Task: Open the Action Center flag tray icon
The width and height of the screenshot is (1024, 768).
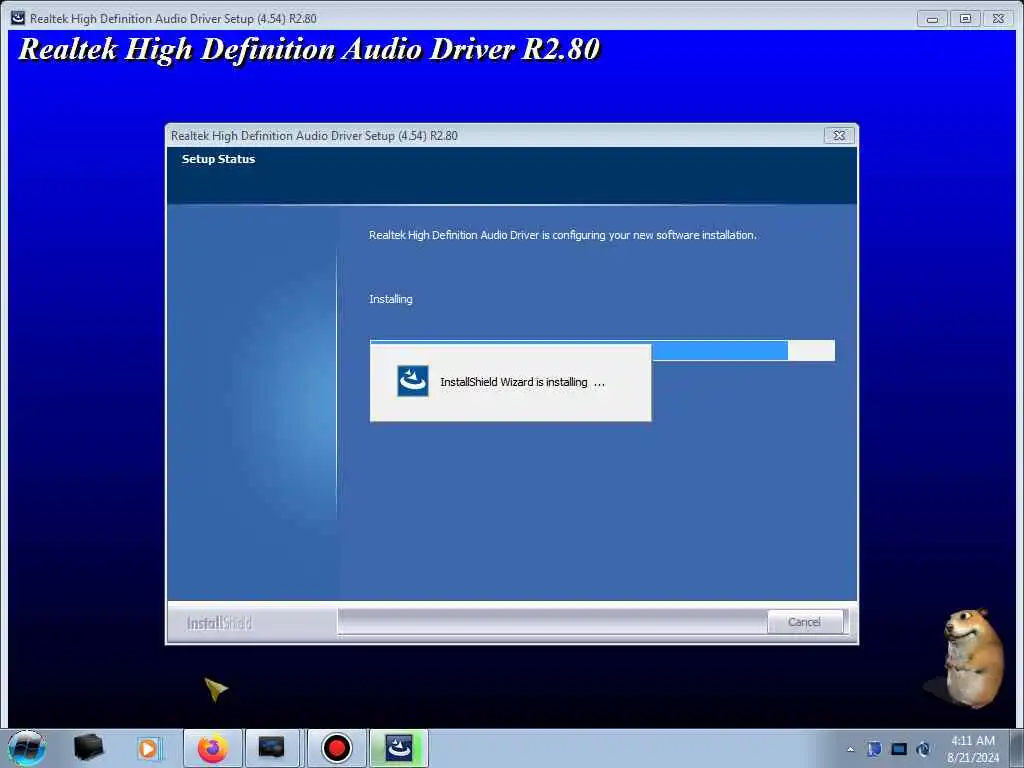Action: [874, 749]
